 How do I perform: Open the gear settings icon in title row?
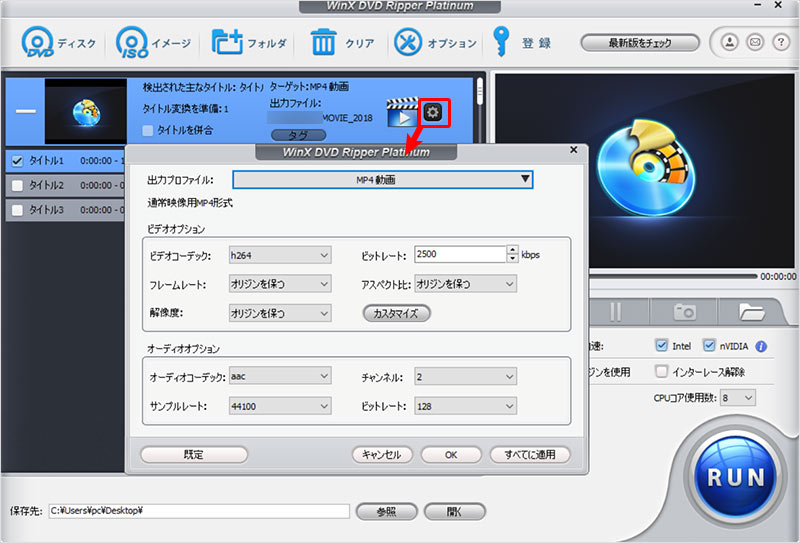click(433, 112)
